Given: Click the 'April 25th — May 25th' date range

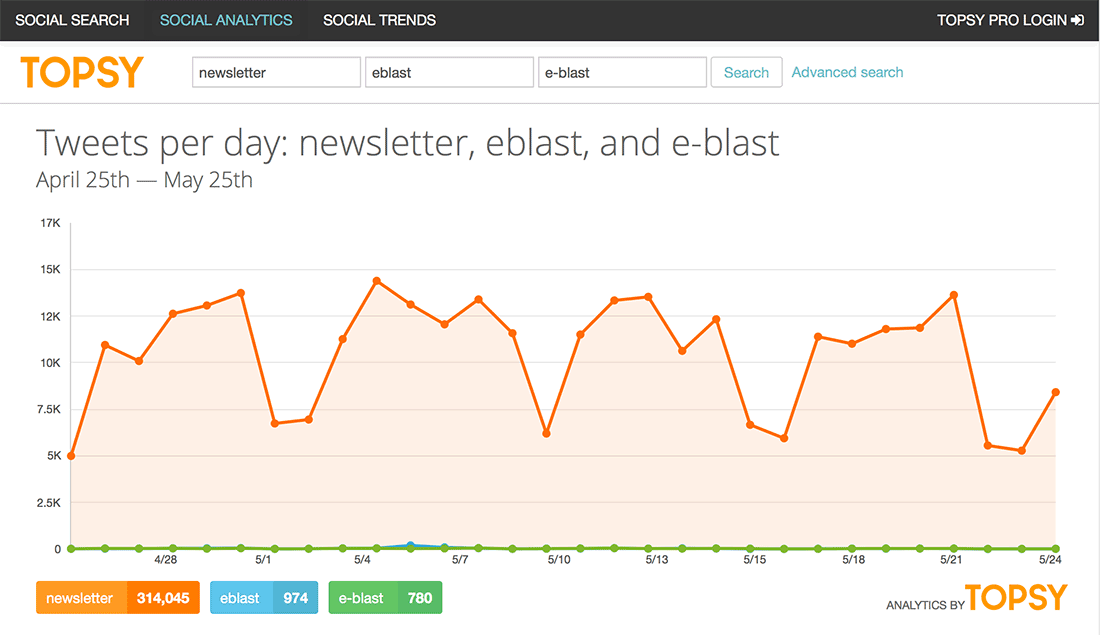Looking at the screenshot, I should point(145,180).
